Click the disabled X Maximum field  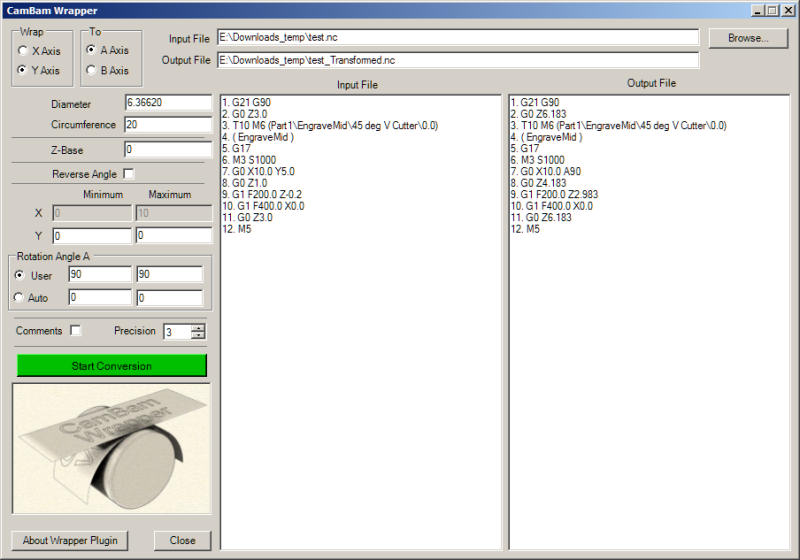[x=174, y=213]
